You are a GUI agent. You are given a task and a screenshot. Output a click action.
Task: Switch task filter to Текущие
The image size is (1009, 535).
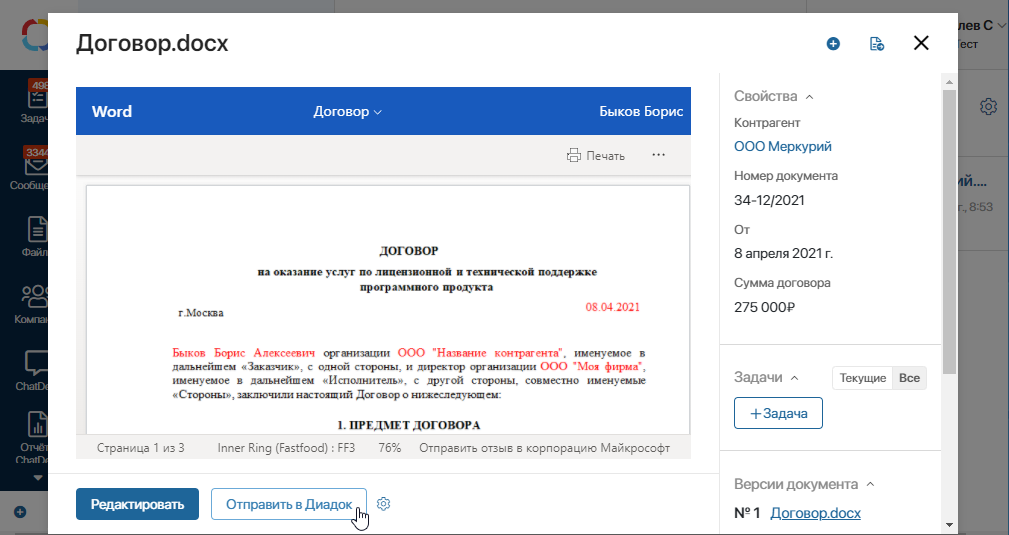[862, 378]
